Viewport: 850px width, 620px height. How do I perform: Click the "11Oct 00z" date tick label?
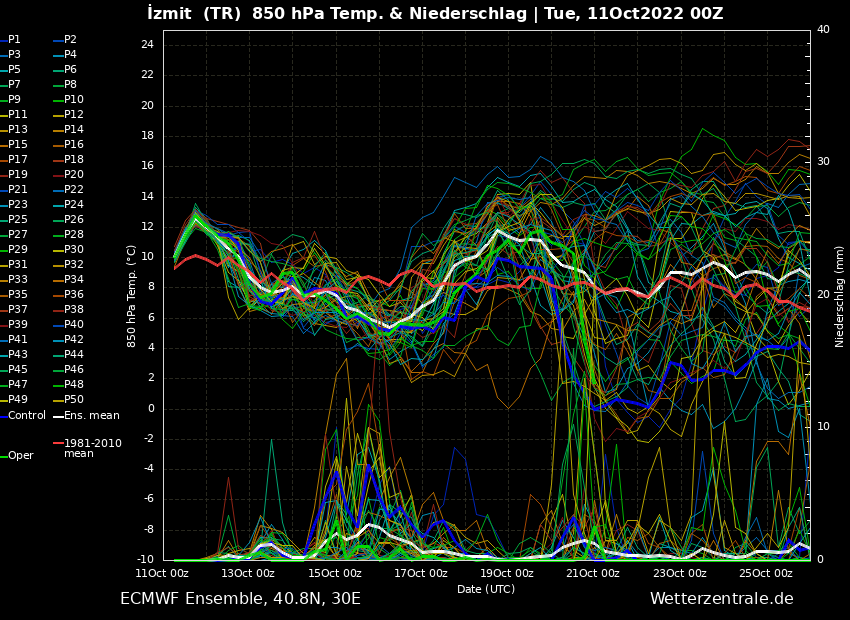(x=162, y=573)
